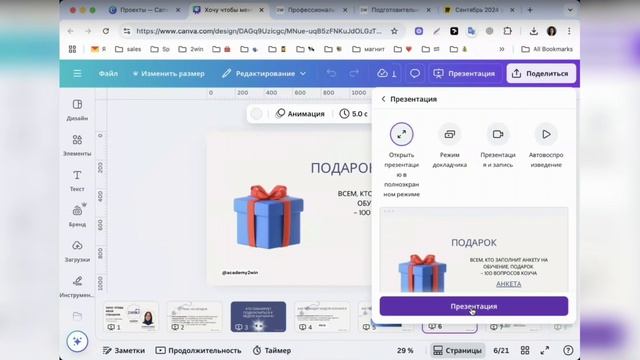Screen dimensions: 640x360
Task: Open the sales bookmarks folder
Action: pos(128,49)
